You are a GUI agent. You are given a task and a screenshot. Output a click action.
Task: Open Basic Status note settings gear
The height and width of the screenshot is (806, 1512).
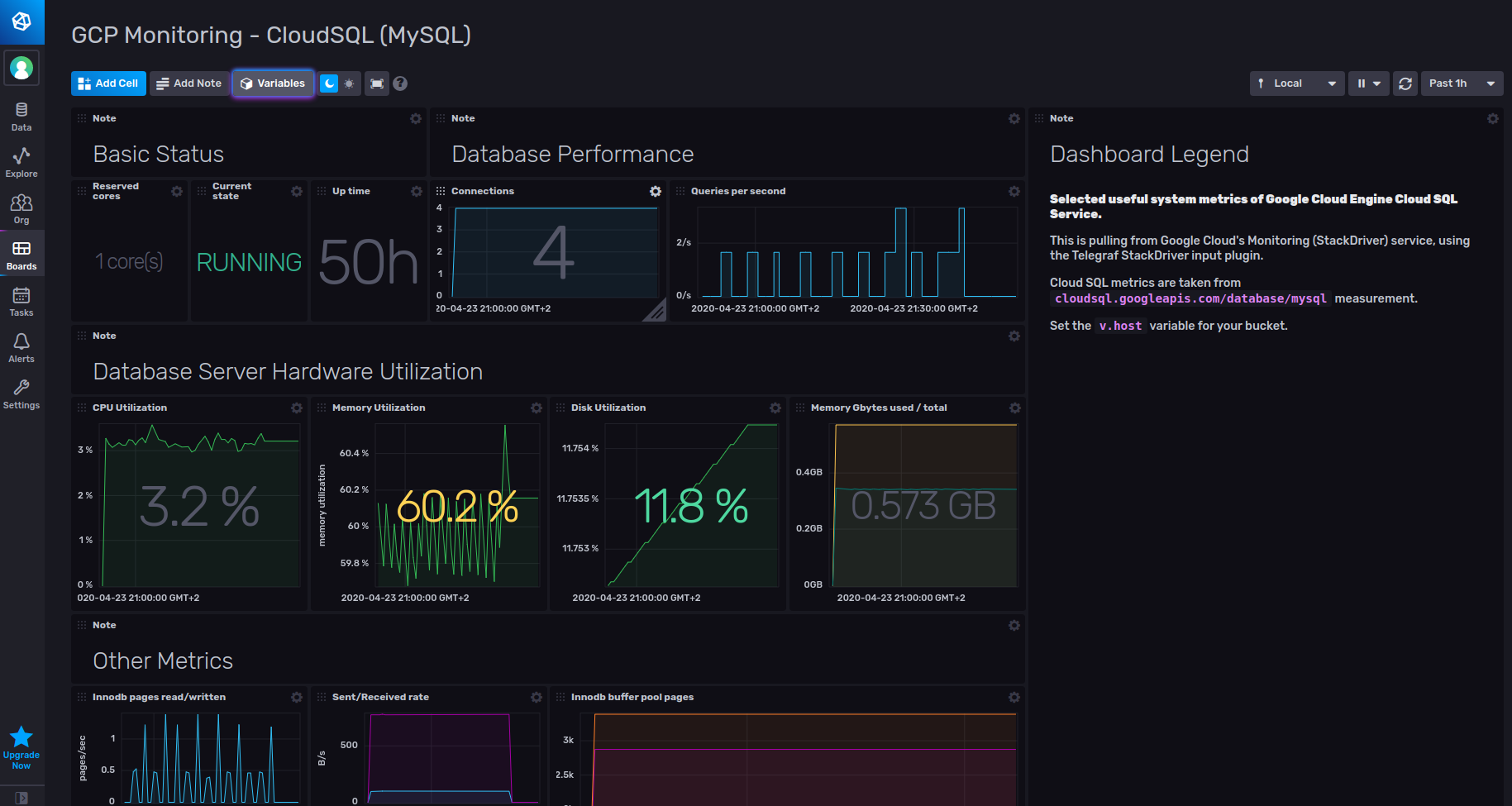click(416, 119)
